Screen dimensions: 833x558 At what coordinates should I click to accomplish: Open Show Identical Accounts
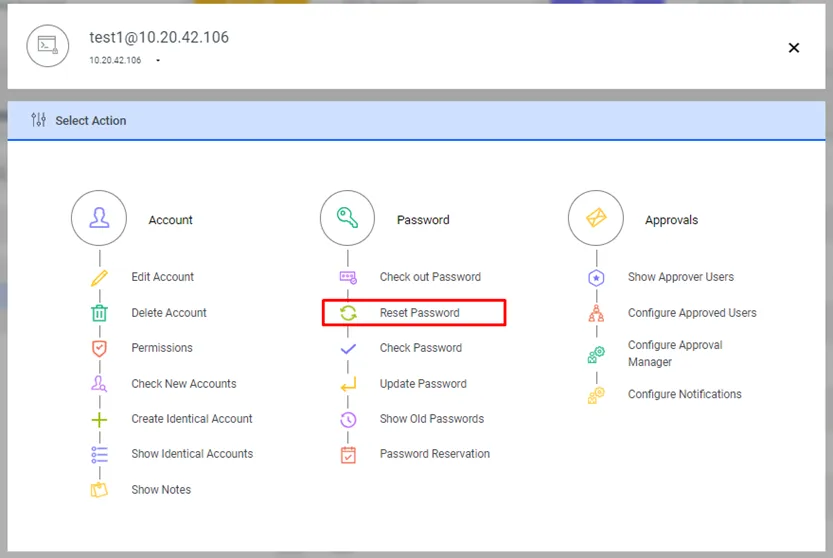click(x=192, y=454)
